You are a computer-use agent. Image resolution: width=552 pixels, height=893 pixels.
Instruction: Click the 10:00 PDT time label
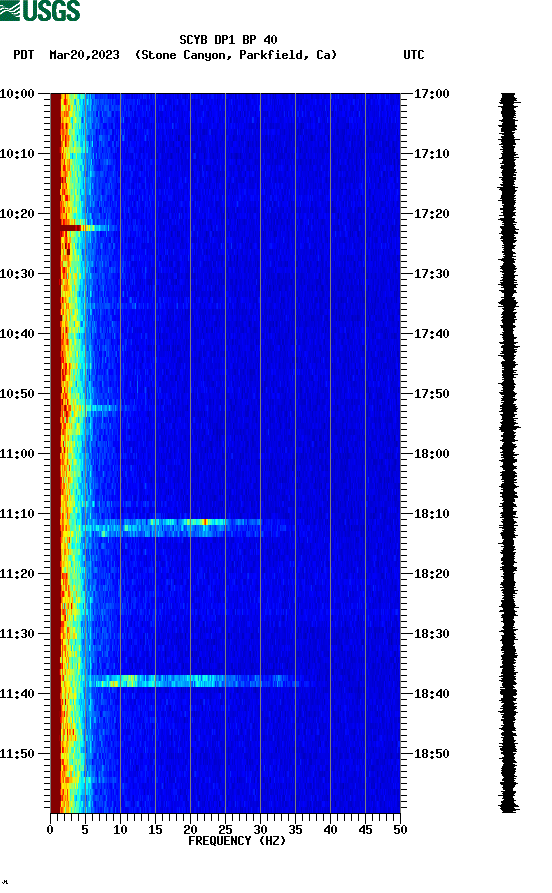point(17,93)
